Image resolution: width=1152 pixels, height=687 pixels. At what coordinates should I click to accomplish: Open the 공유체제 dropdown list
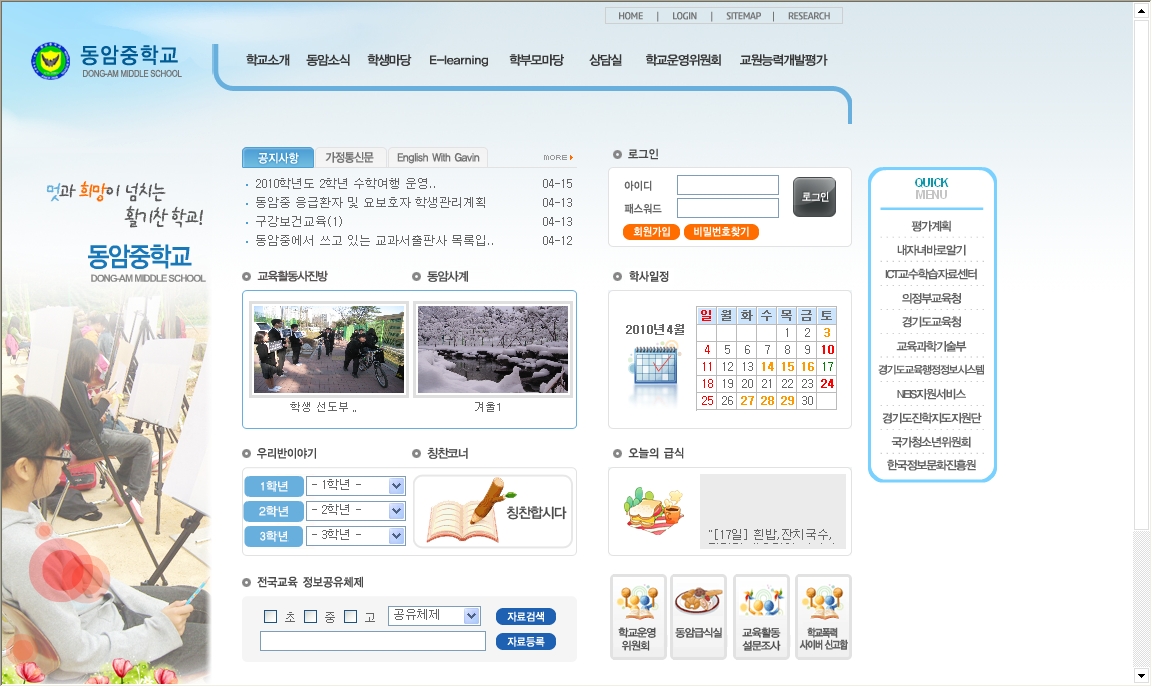pos(472,616)
